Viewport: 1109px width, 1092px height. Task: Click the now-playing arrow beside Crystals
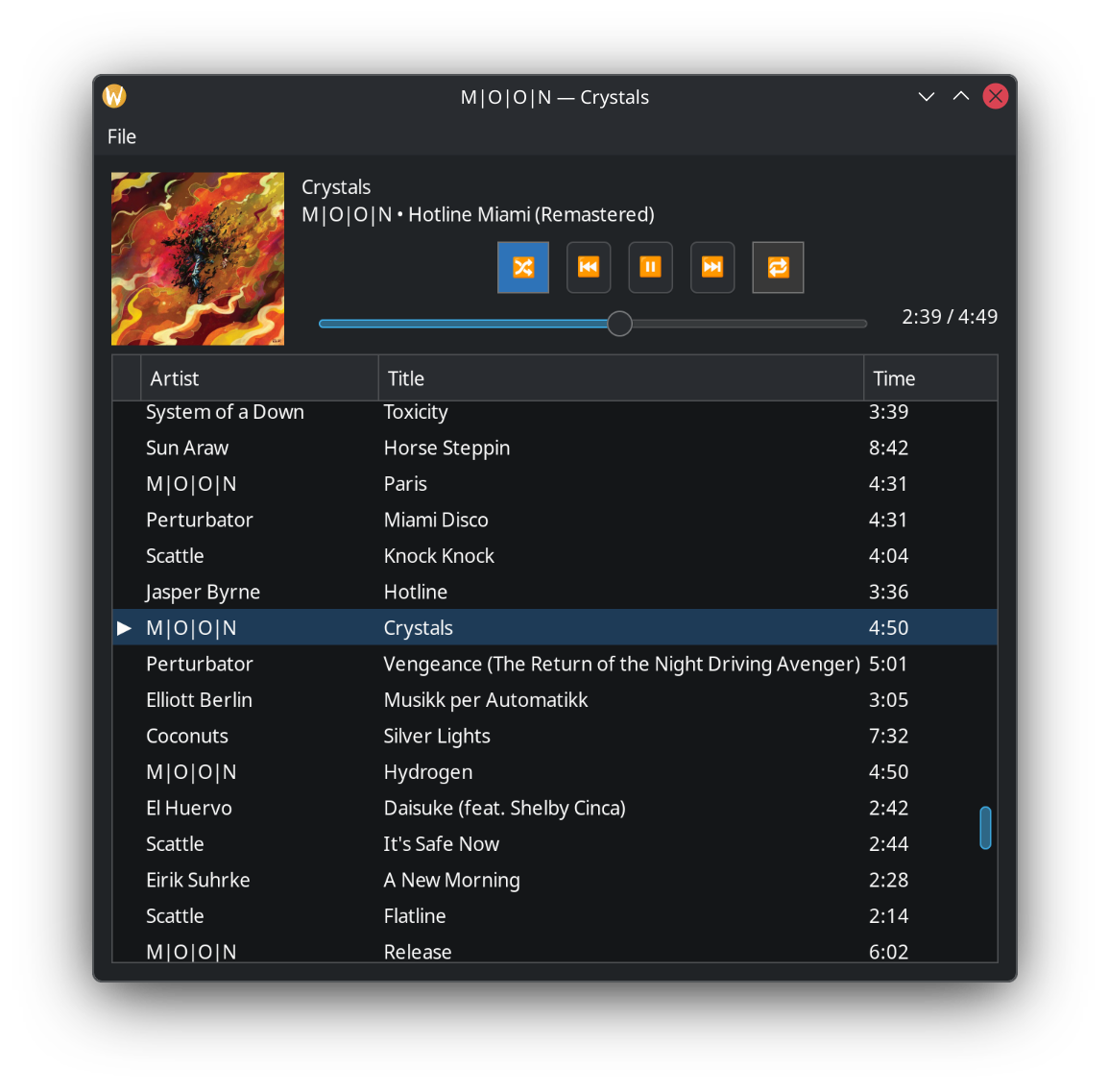coord(125,628)
